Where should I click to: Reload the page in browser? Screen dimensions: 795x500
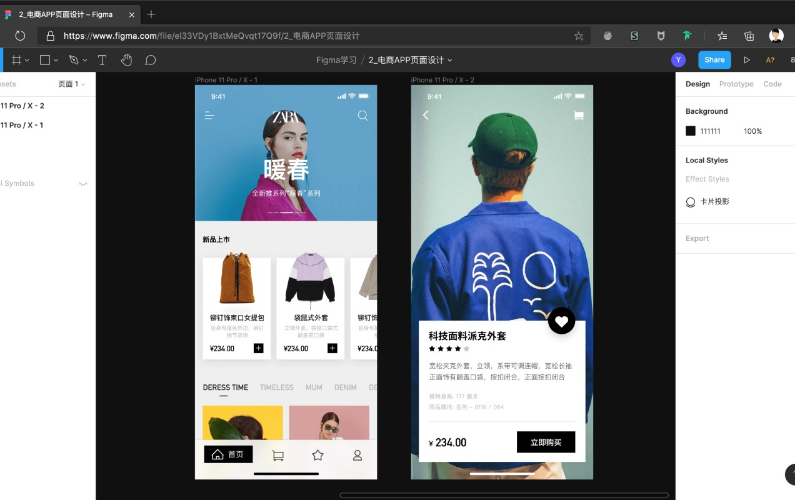pyautogui.click(x=20, y=36)
